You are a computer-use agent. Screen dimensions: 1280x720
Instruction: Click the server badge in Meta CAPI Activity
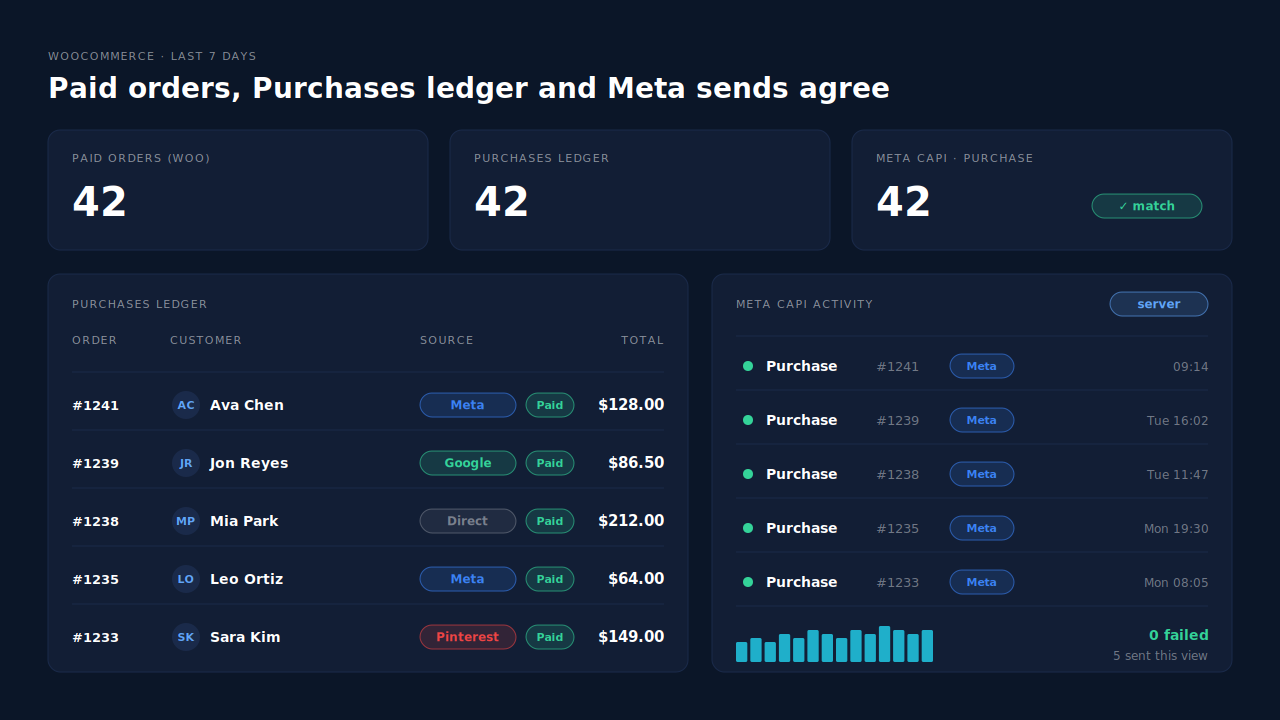(1159, 304)
